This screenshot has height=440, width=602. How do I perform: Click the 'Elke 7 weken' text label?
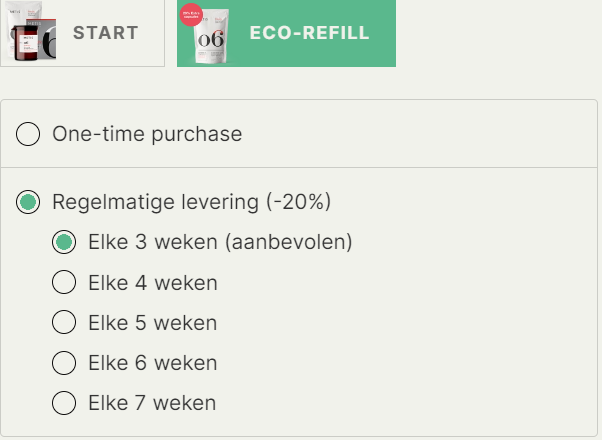(152, 403)
